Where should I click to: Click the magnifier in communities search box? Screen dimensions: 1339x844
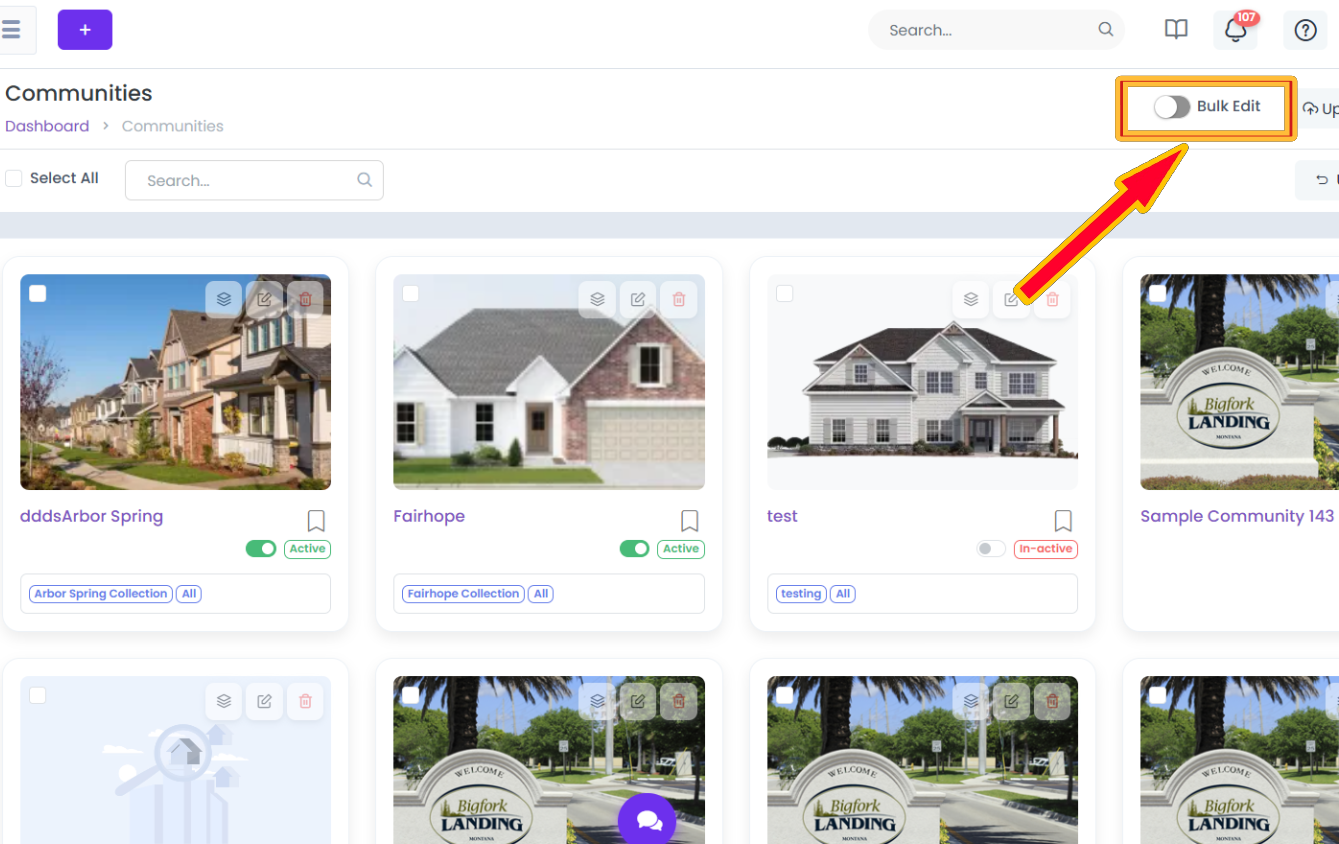pyautogui.click(x=364, y=180)
